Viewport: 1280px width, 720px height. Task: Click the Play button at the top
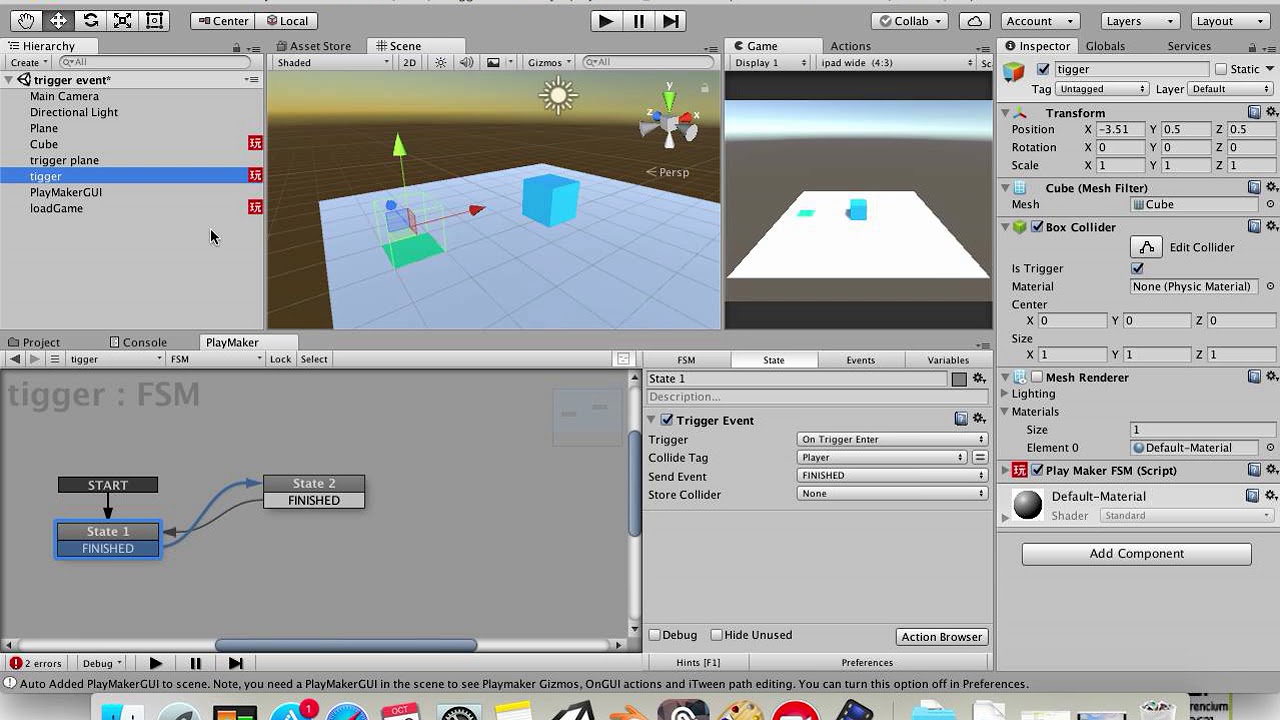click(605, 20)
